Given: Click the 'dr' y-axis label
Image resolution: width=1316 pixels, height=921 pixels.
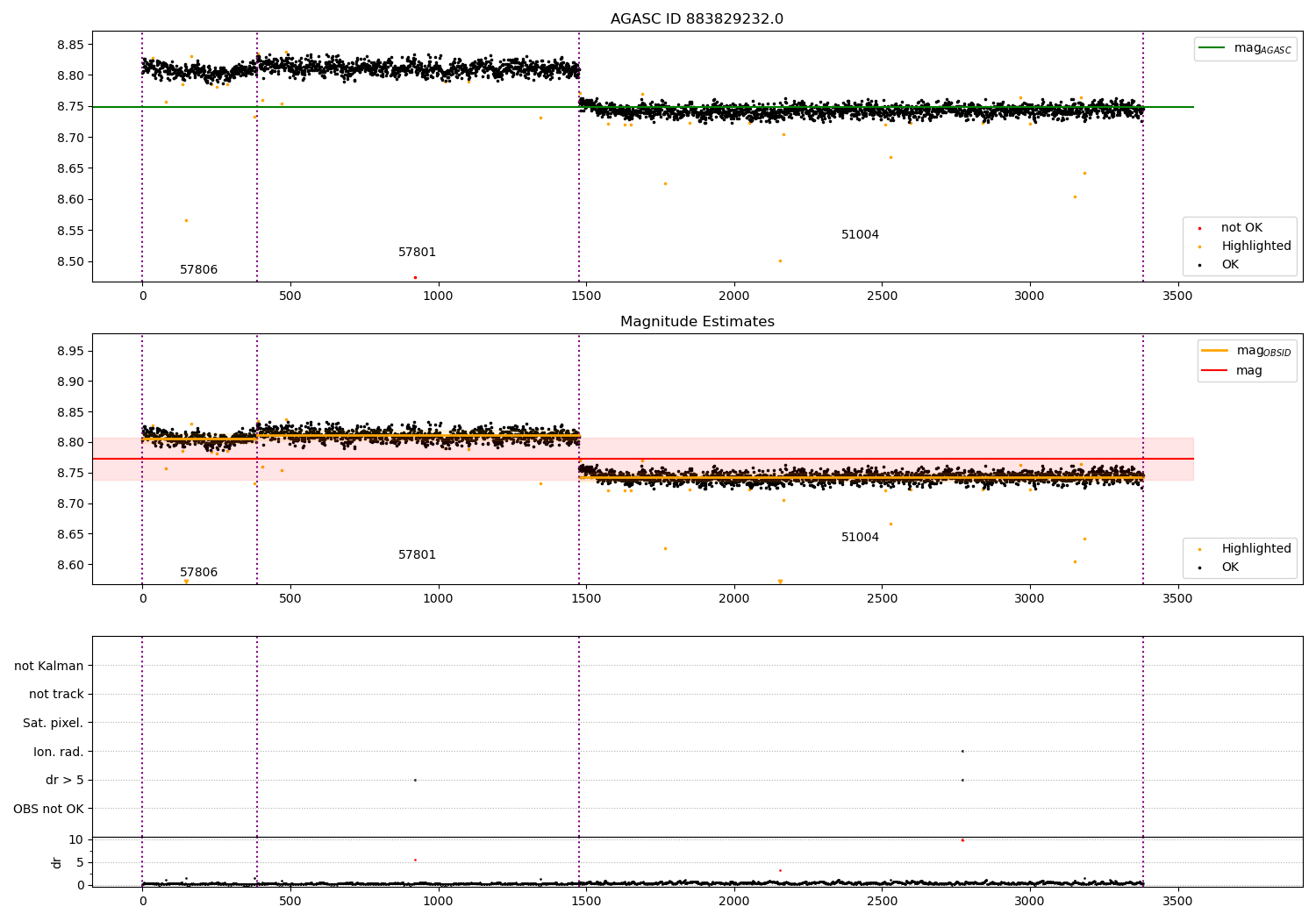Looking at the screenshot, I should coord(57,862).
